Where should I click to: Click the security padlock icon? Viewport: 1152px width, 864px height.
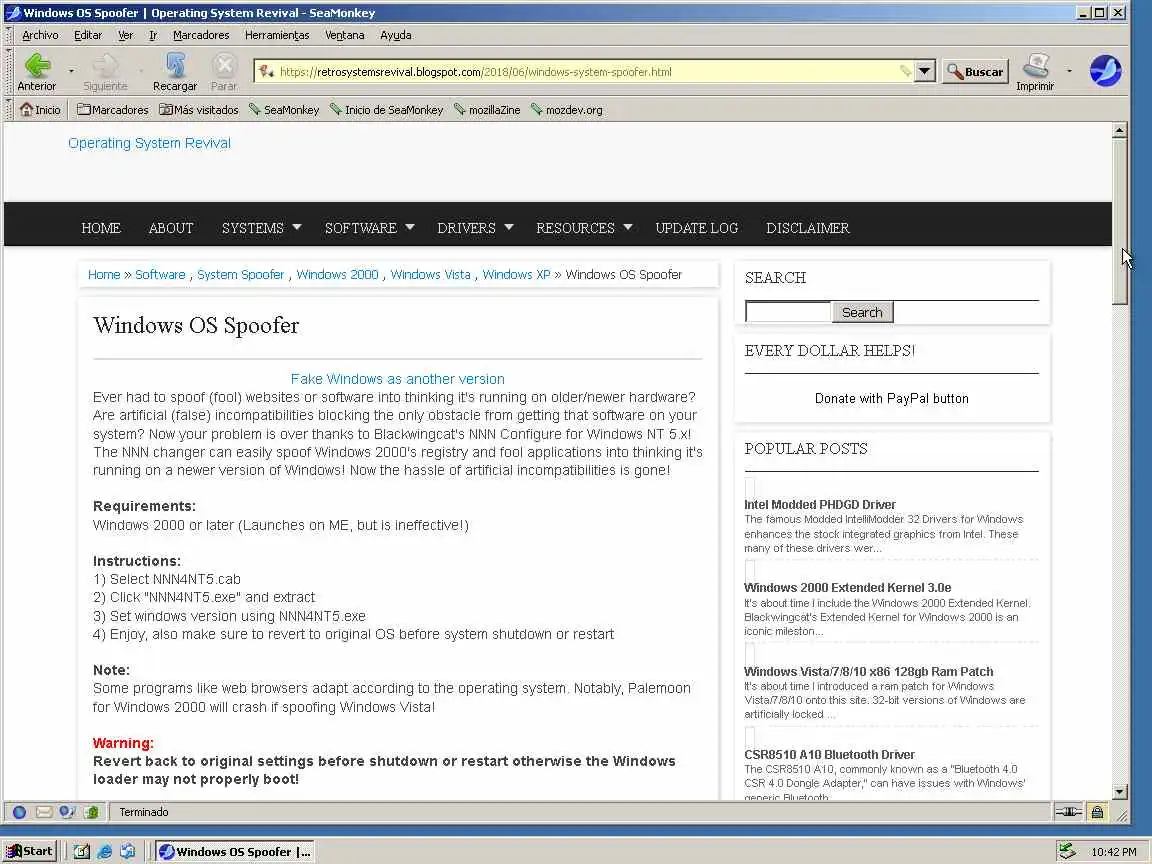click(1097, 812)
